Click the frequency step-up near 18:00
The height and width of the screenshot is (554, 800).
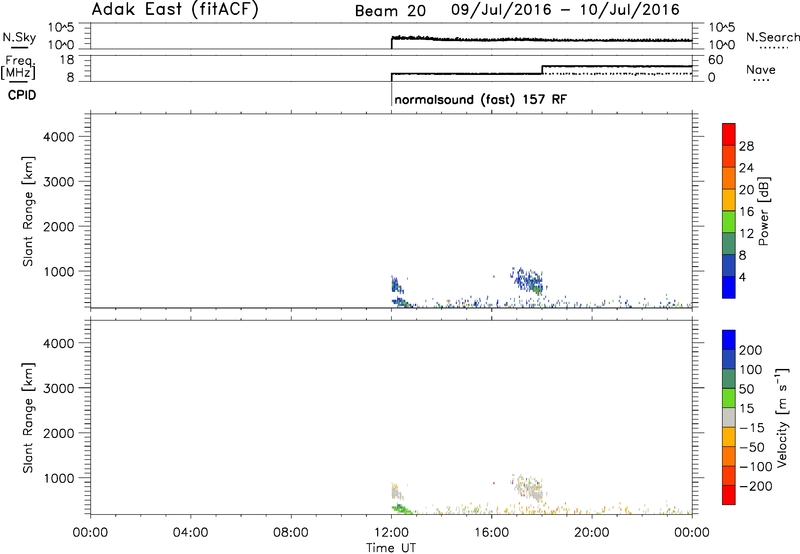click(542, 70)
